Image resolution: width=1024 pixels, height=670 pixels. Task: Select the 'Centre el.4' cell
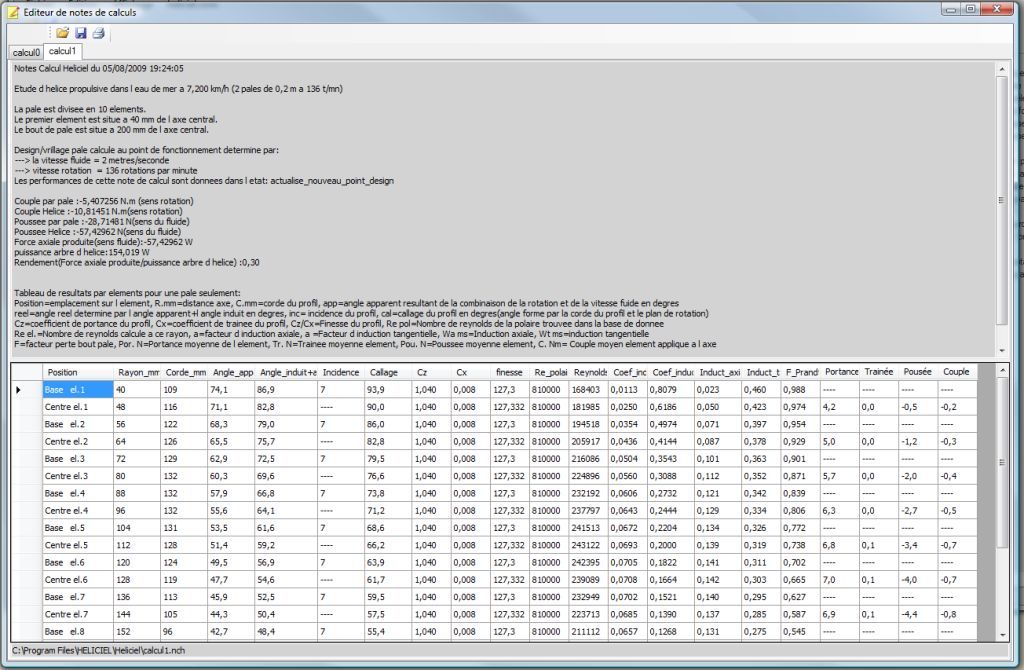pos(78,511)
